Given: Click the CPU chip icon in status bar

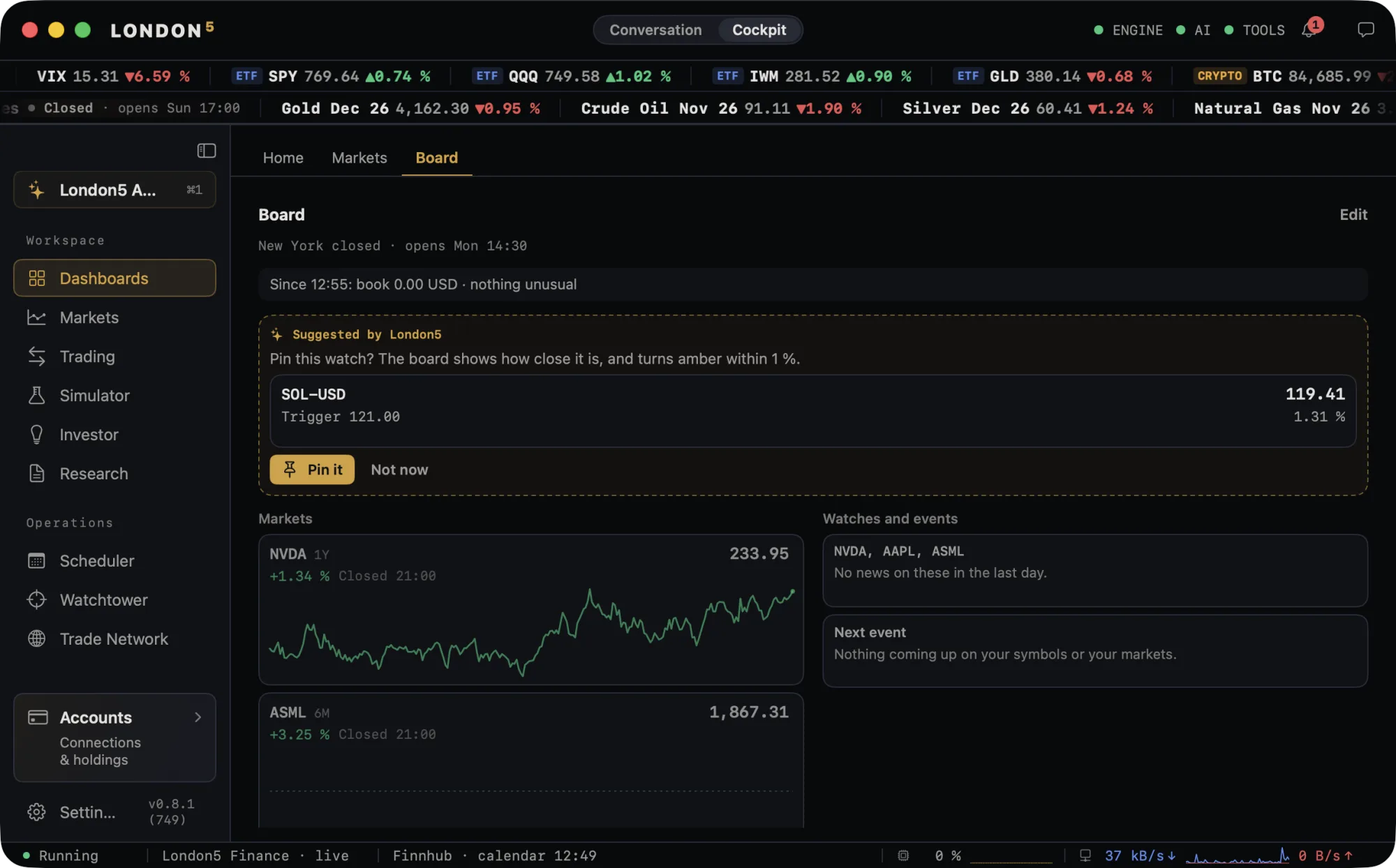Looking at the screenshot, I should (x=903, y=855).
